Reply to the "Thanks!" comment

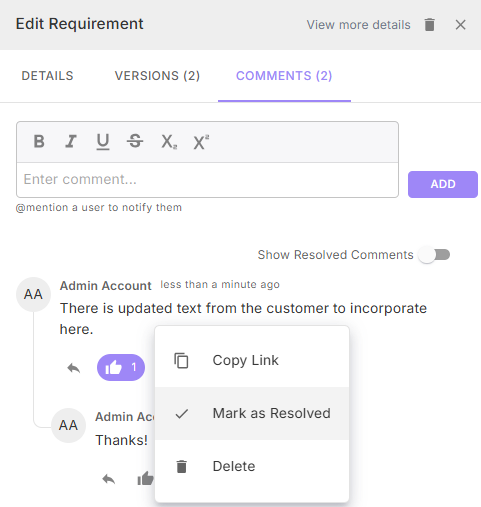(109, 479)
